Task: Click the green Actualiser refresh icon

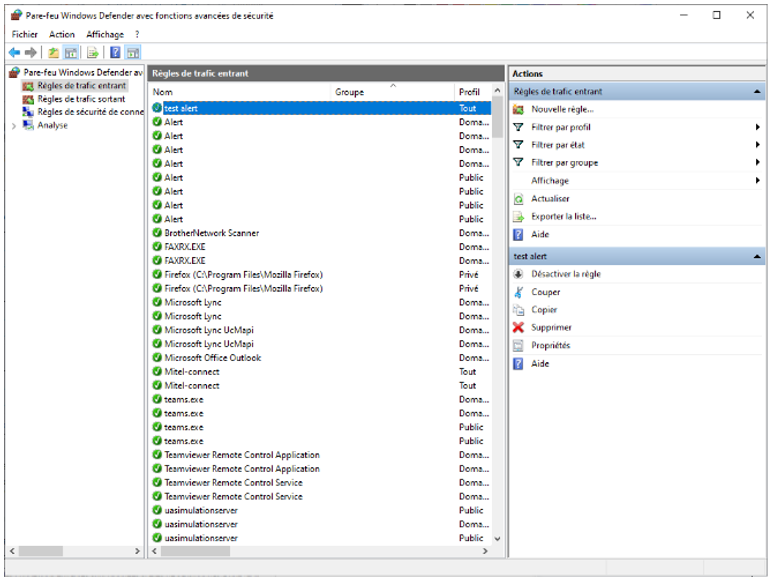Action: point(518,199)
